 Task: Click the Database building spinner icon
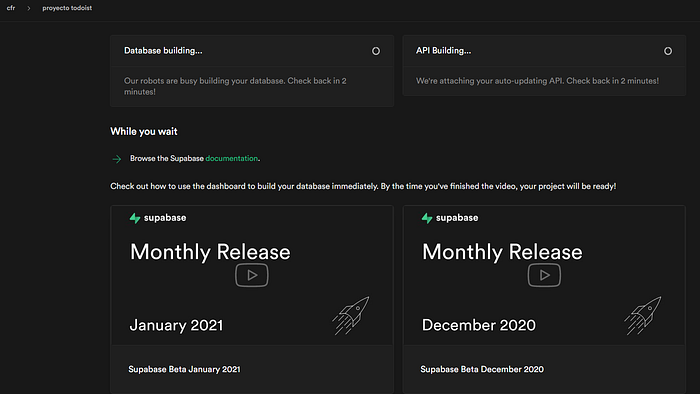pyautogui.click(x=376, y=51)
